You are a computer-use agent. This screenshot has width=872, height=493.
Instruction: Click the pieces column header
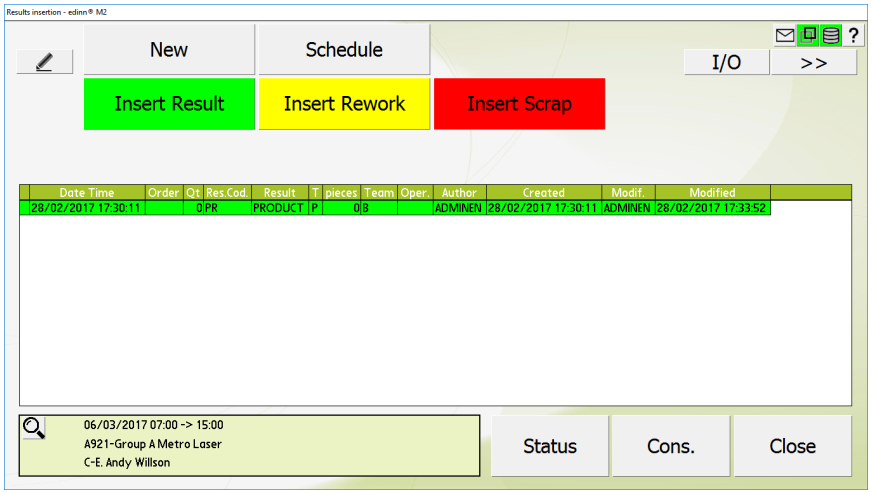(341, 193)
